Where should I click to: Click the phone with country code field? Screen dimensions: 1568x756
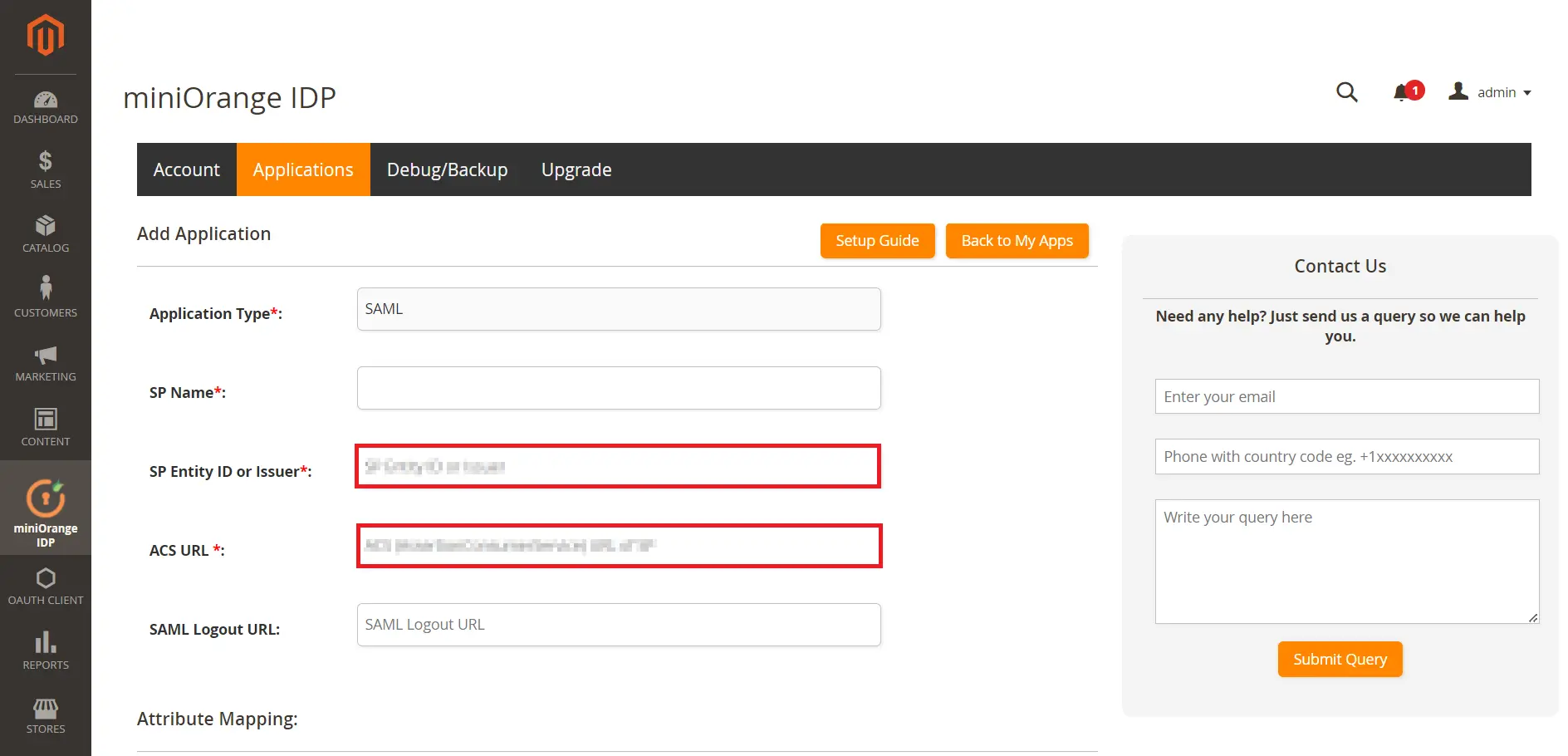point(1347,456)
